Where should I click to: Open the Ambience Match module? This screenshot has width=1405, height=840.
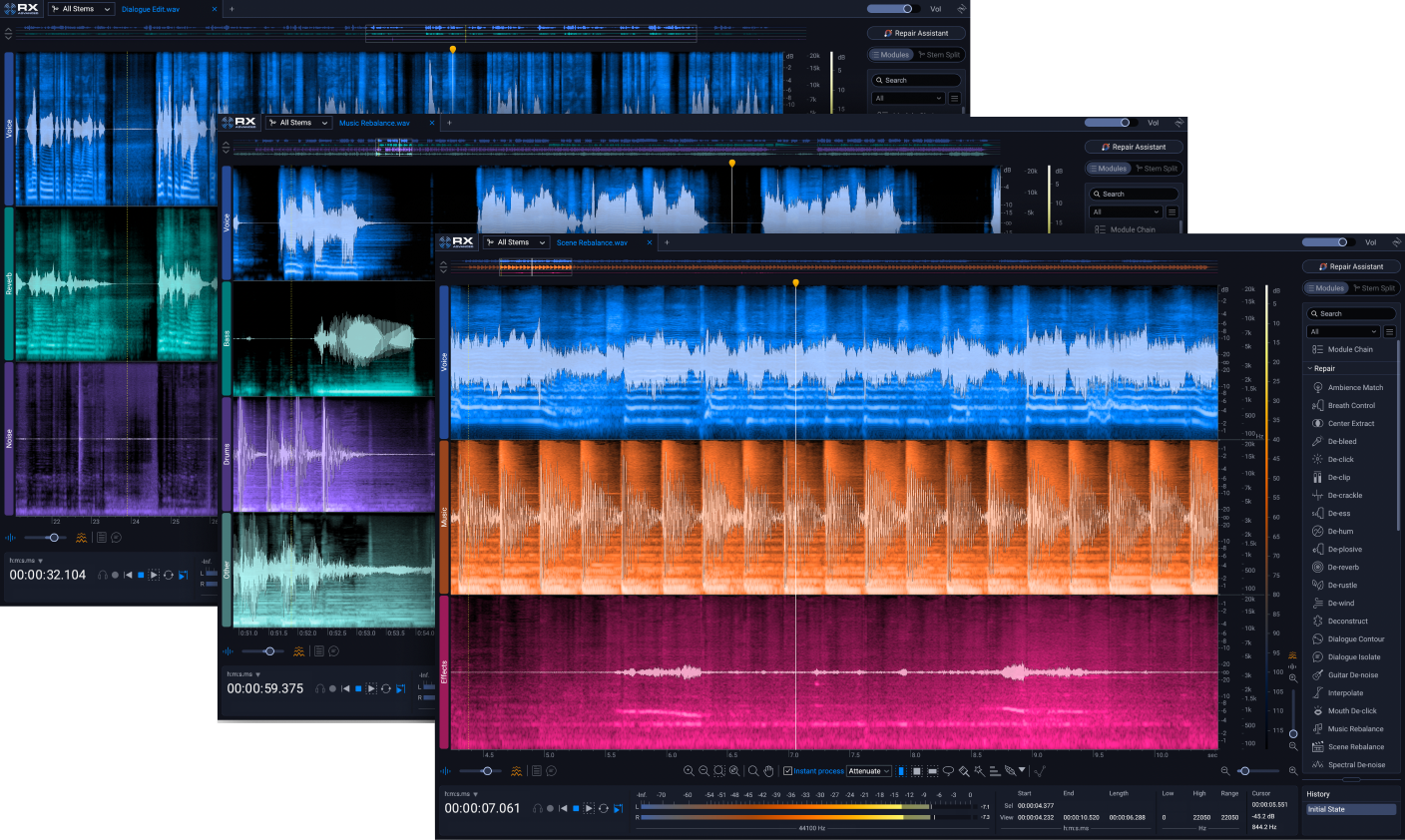[x=1355, y=387]
